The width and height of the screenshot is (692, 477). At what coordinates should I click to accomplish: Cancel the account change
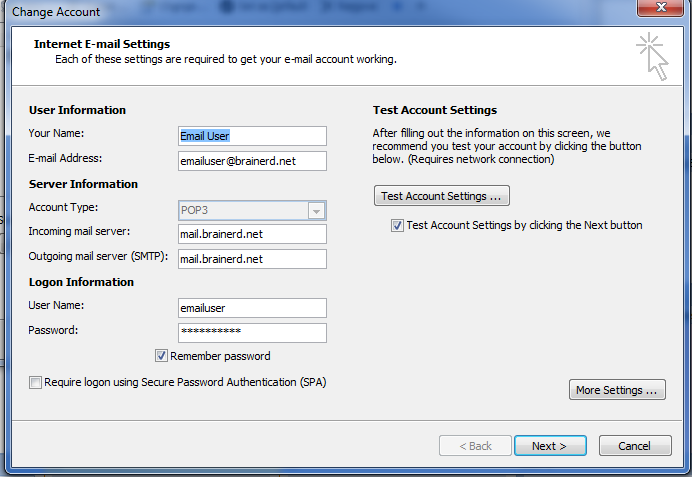click(634, 446)
